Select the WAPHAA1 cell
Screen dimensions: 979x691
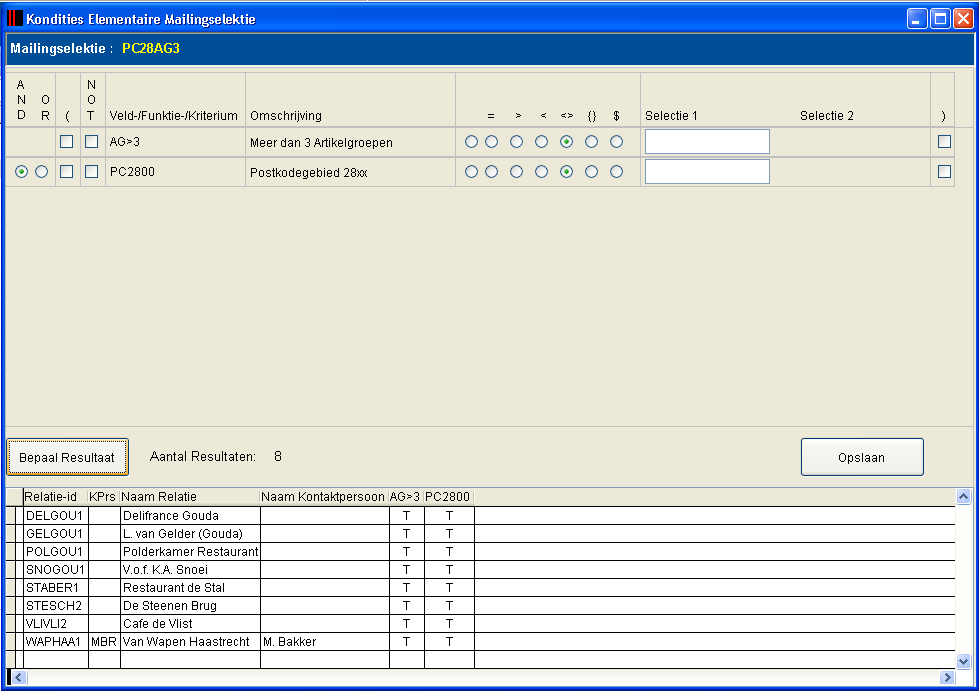click(x=56, y=642)
